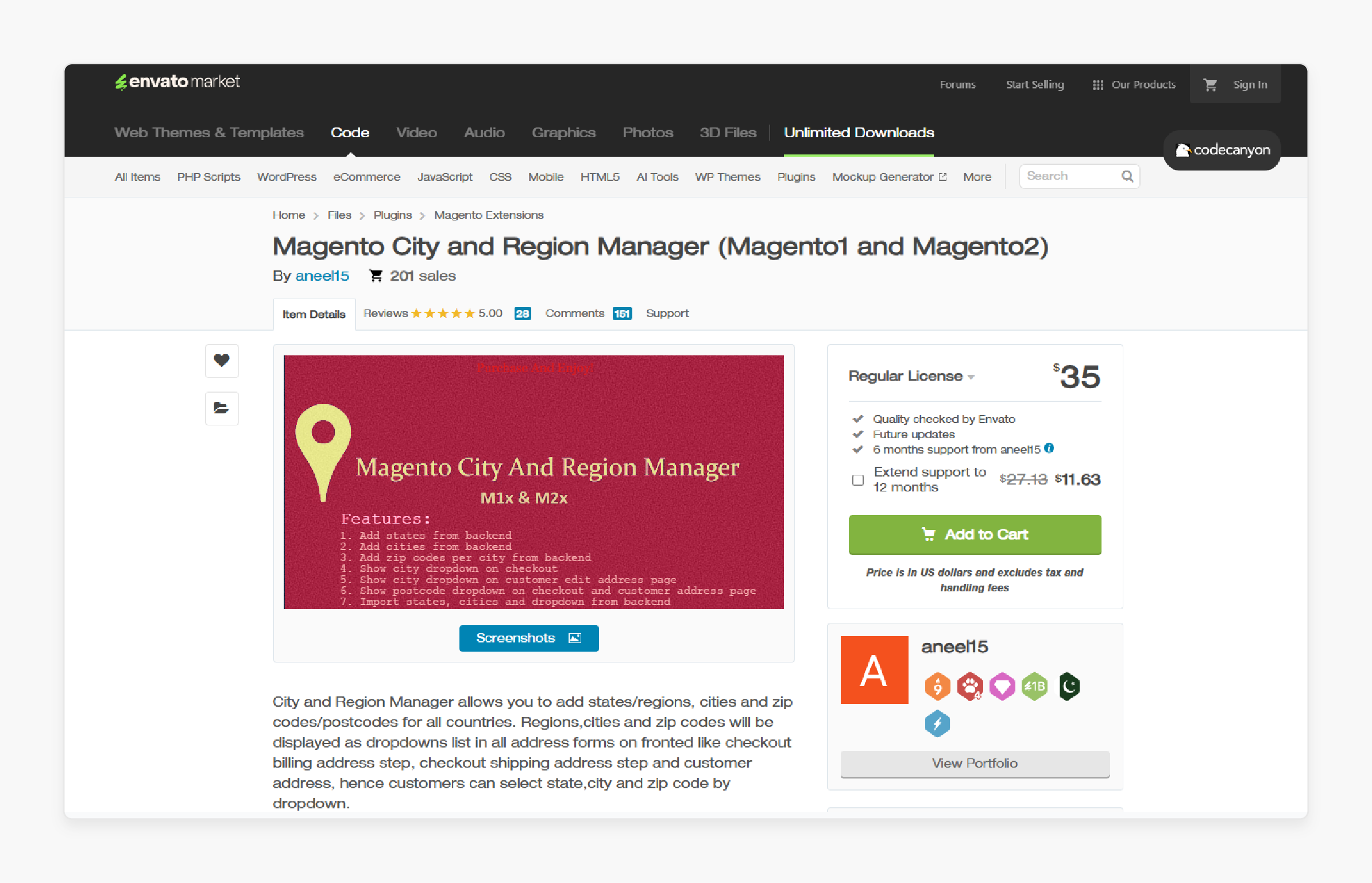Open the Forums link
The image size is (1372, 883).
[957, 84]
